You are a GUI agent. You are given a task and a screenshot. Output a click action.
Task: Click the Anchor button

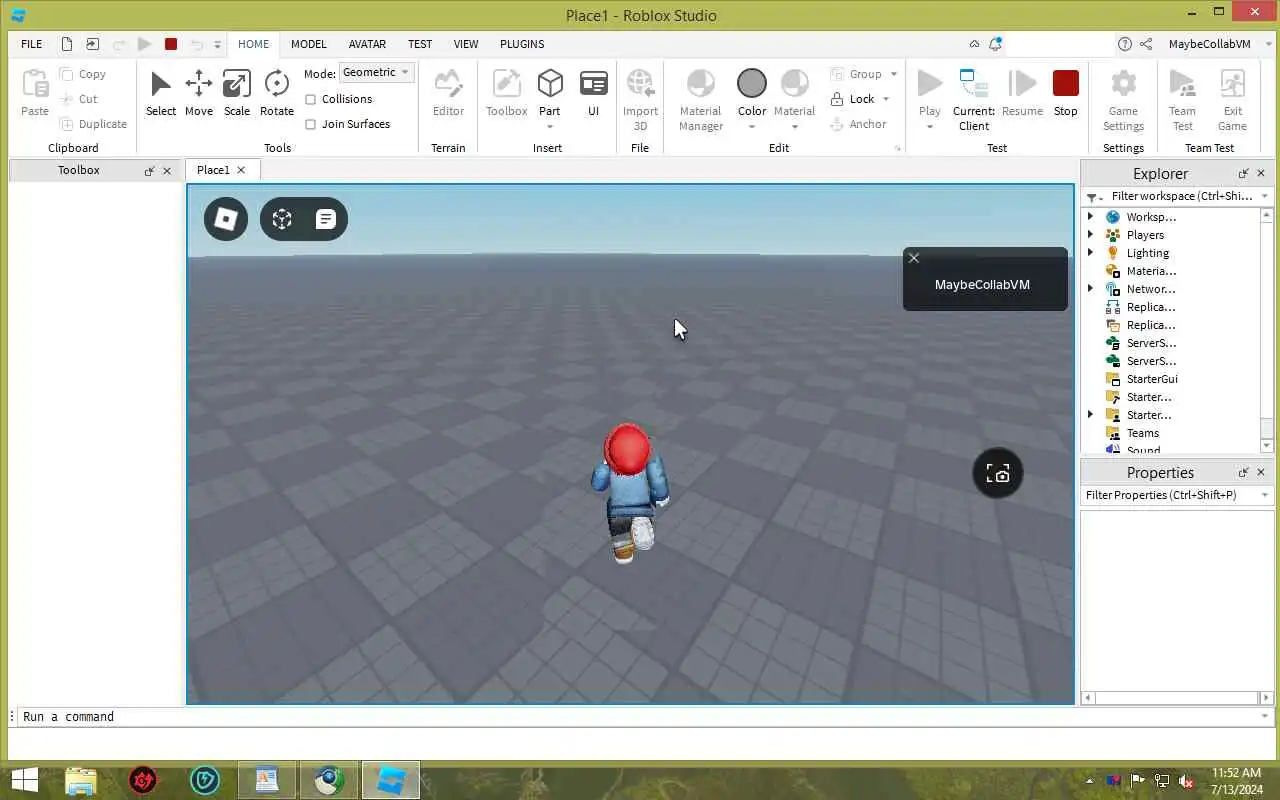coord(858,124)
